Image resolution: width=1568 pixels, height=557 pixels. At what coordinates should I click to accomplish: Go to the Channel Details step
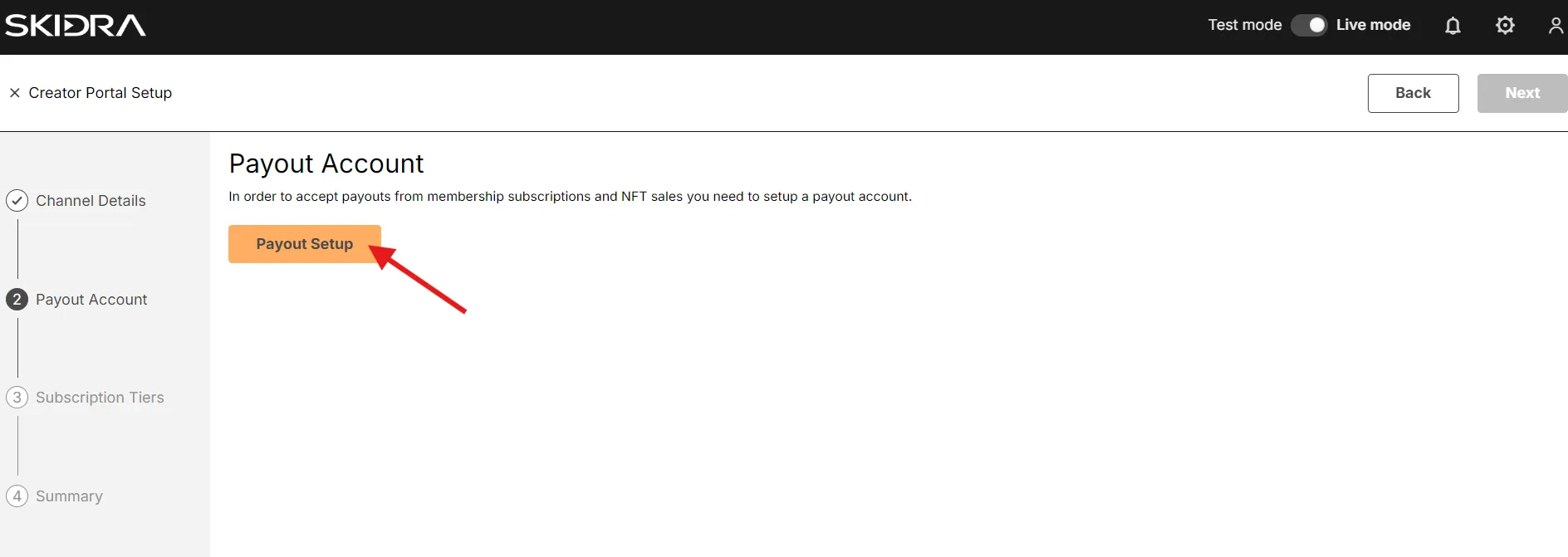pos(91,201)
